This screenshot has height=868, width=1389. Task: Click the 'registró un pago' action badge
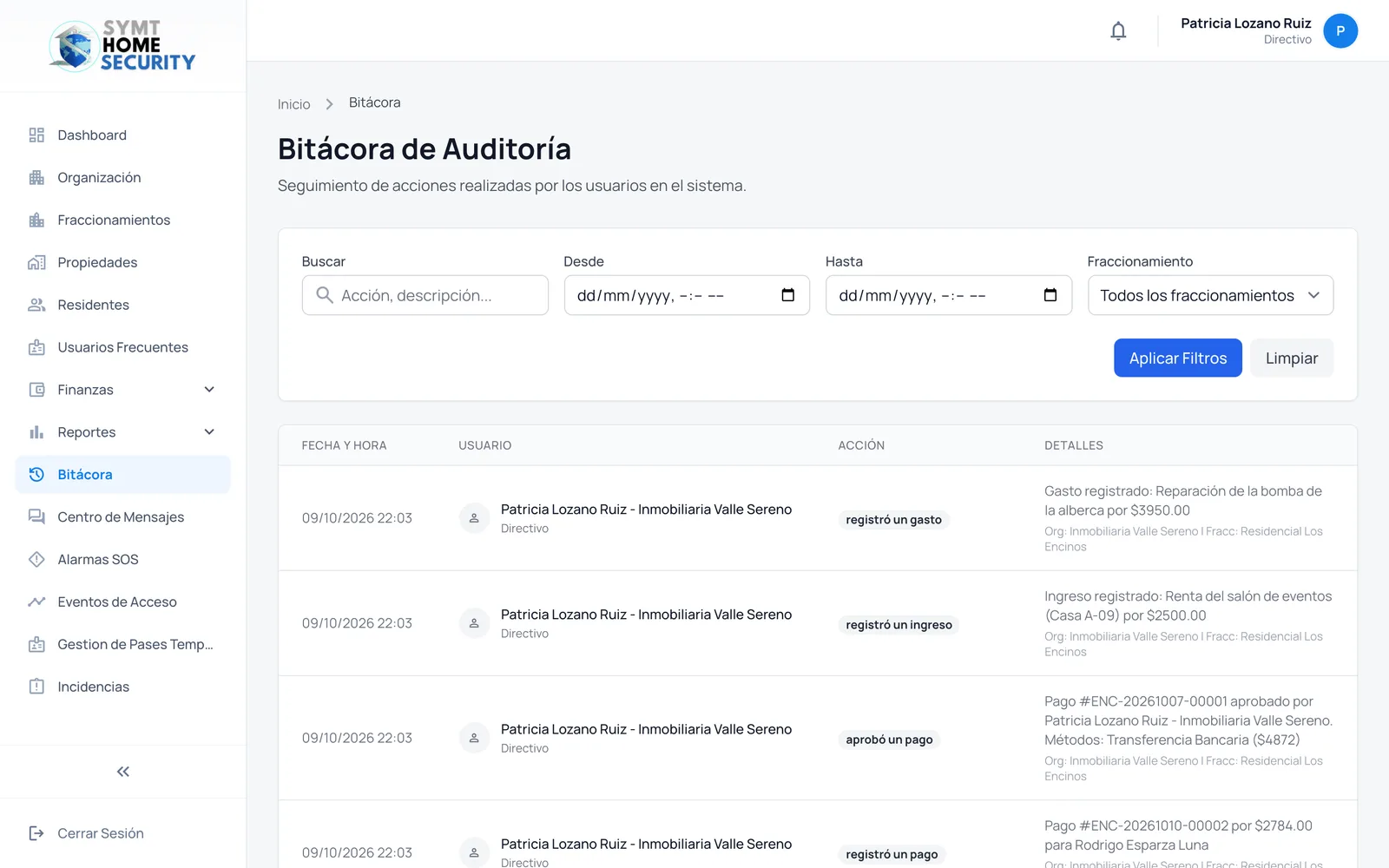click(x=892, y=854)
